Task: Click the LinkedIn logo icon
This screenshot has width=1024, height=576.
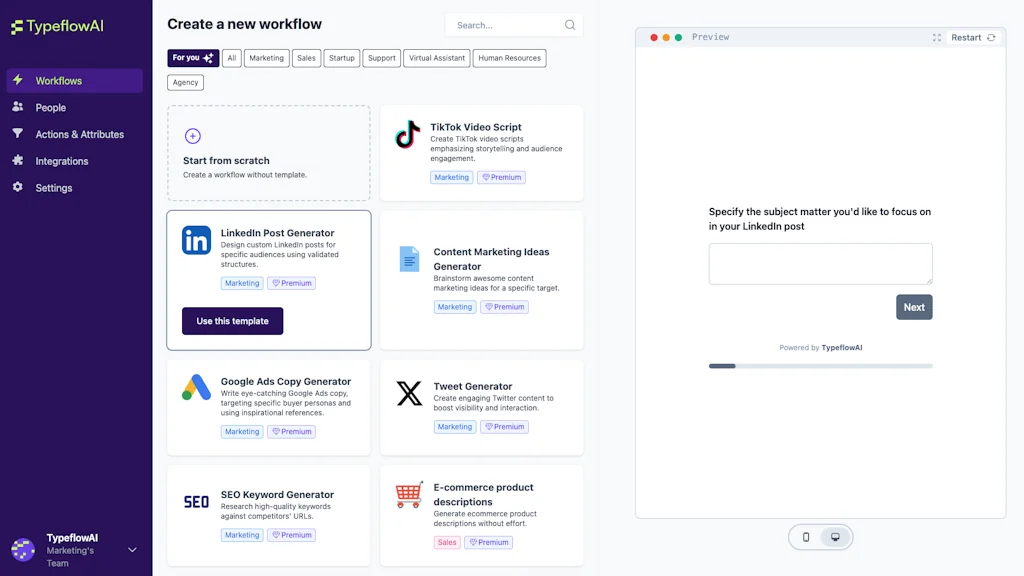Action: 197,240
